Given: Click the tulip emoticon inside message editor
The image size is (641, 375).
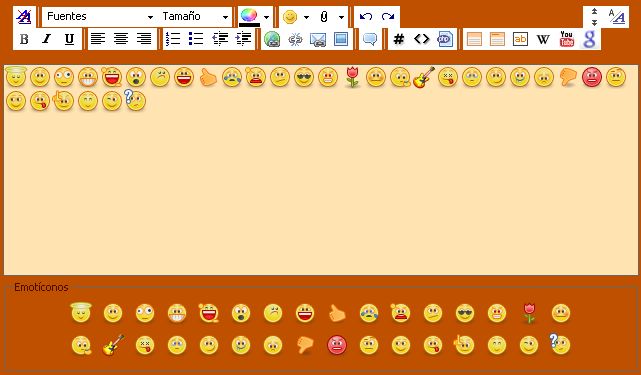Looking at the screenshot, I should (x=352, y=77).
